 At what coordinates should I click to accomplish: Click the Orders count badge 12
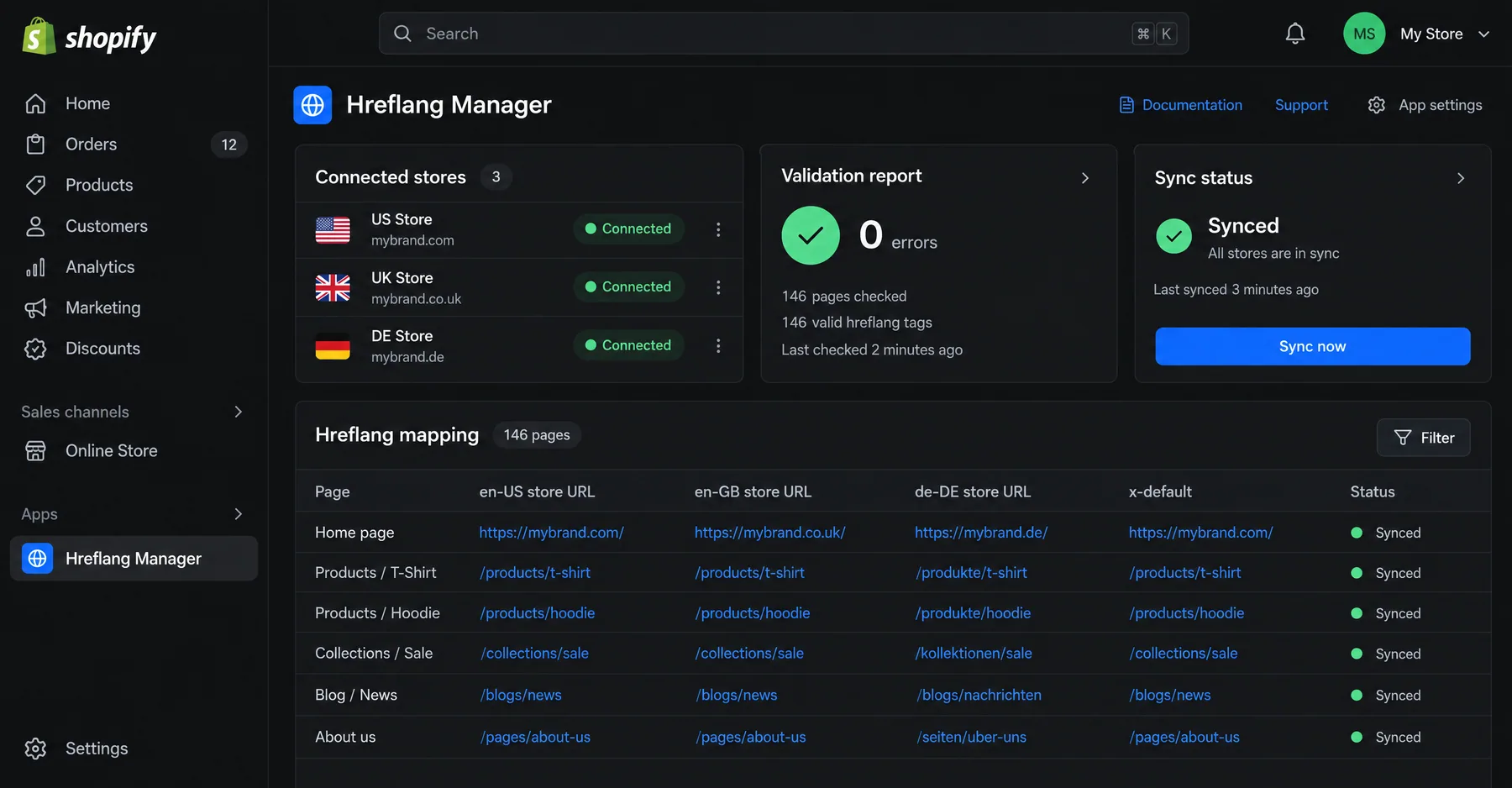coord(229,144)
